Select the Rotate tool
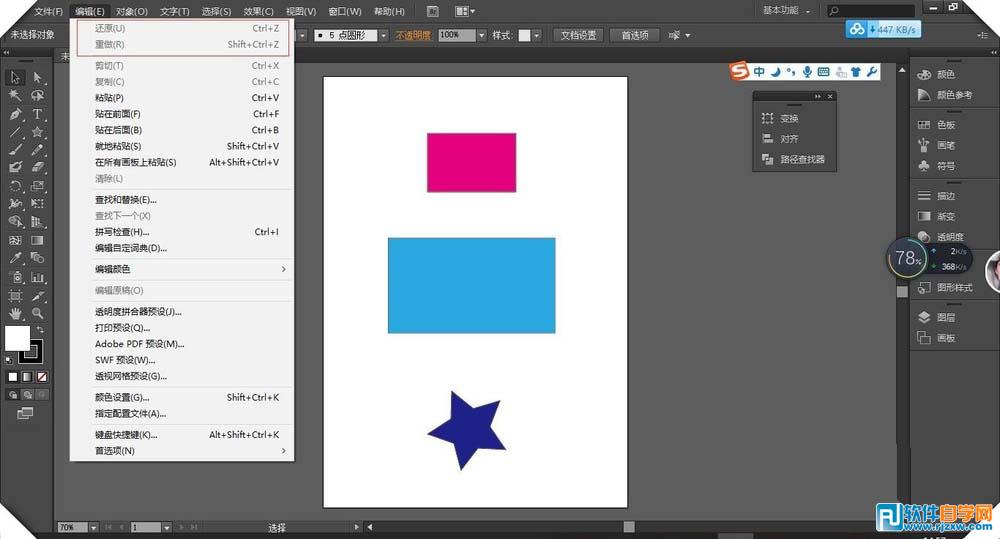This screenshot has height=539, width=1000. [x=15, y=186]
